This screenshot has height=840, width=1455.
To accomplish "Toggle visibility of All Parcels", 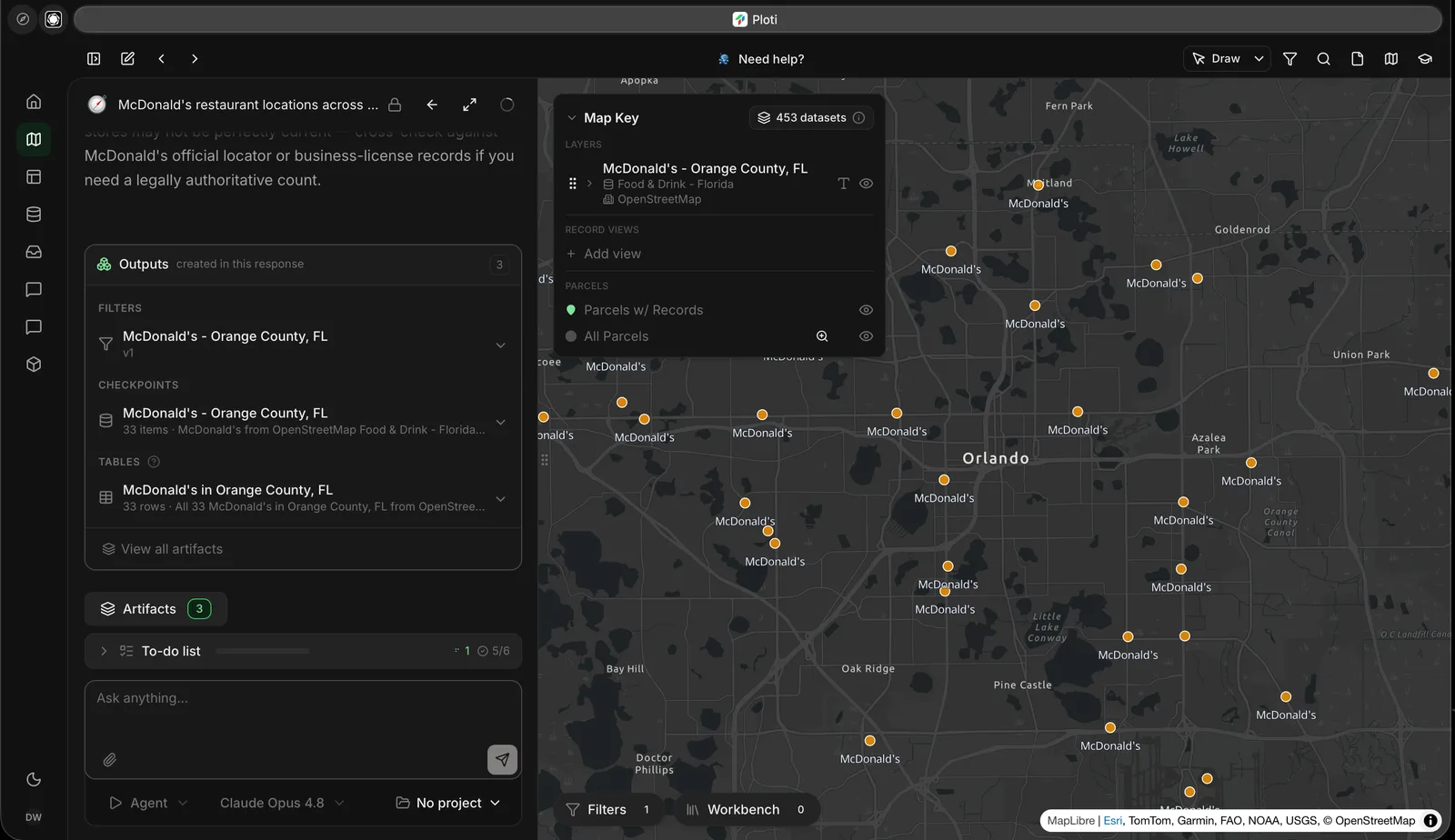I will pyautogui.click(x=866, y=336).
